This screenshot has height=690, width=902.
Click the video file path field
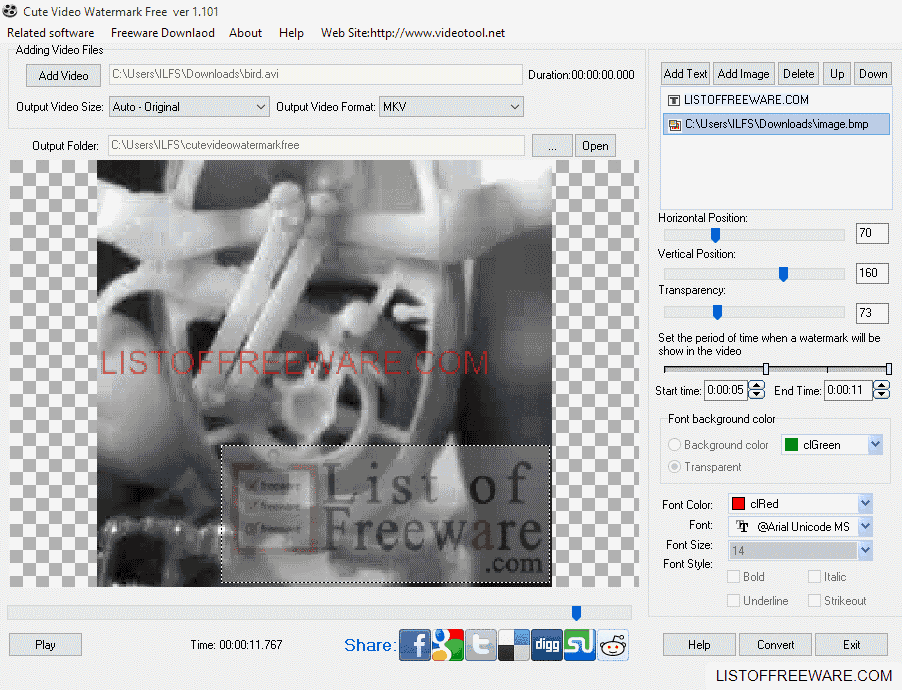click(316, 74)
